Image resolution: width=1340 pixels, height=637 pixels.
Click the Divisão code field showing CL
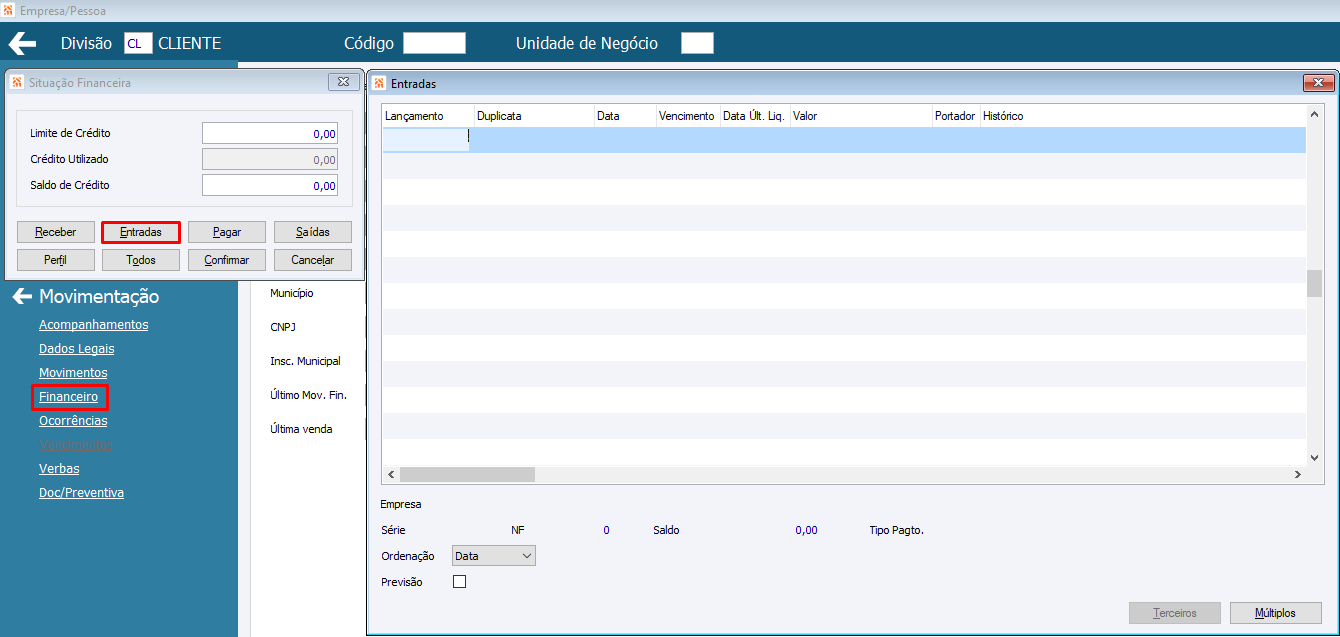pyautogui.click(x=138, y=43)
